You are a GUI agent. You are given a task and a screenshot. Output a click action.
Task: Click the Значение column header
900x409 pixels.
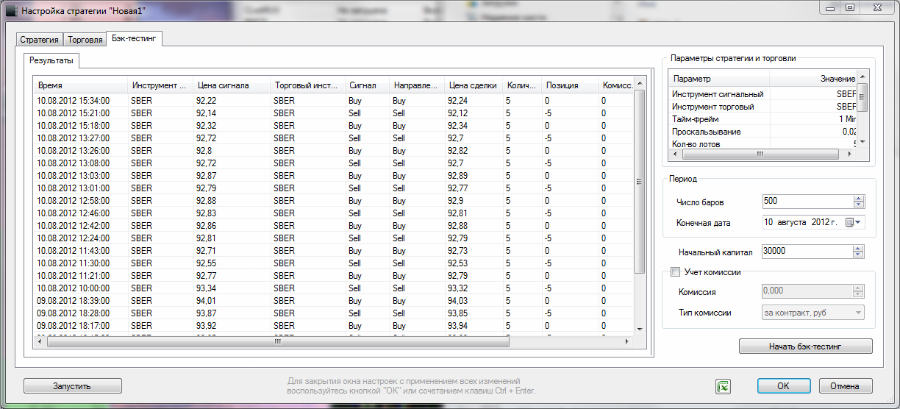point(813,79)
